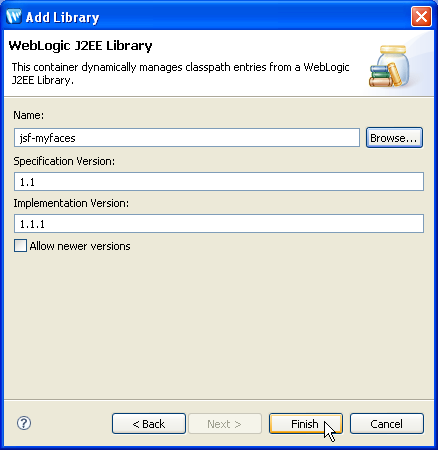This screenshot has height=450, width=438.
Task: Focus the Specification Version field
Action: tap(219, 182)
